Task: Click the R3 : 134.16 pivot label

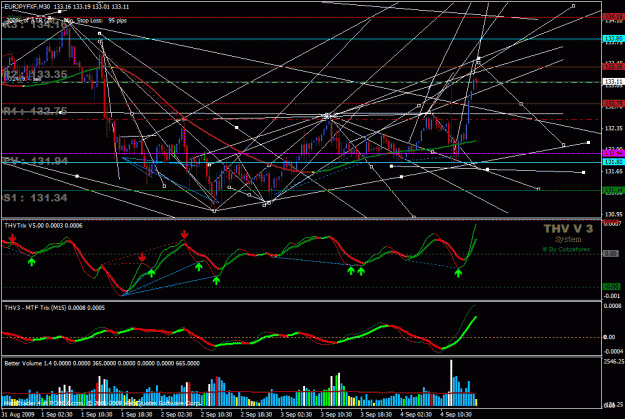Action: (x=35, y=25)
